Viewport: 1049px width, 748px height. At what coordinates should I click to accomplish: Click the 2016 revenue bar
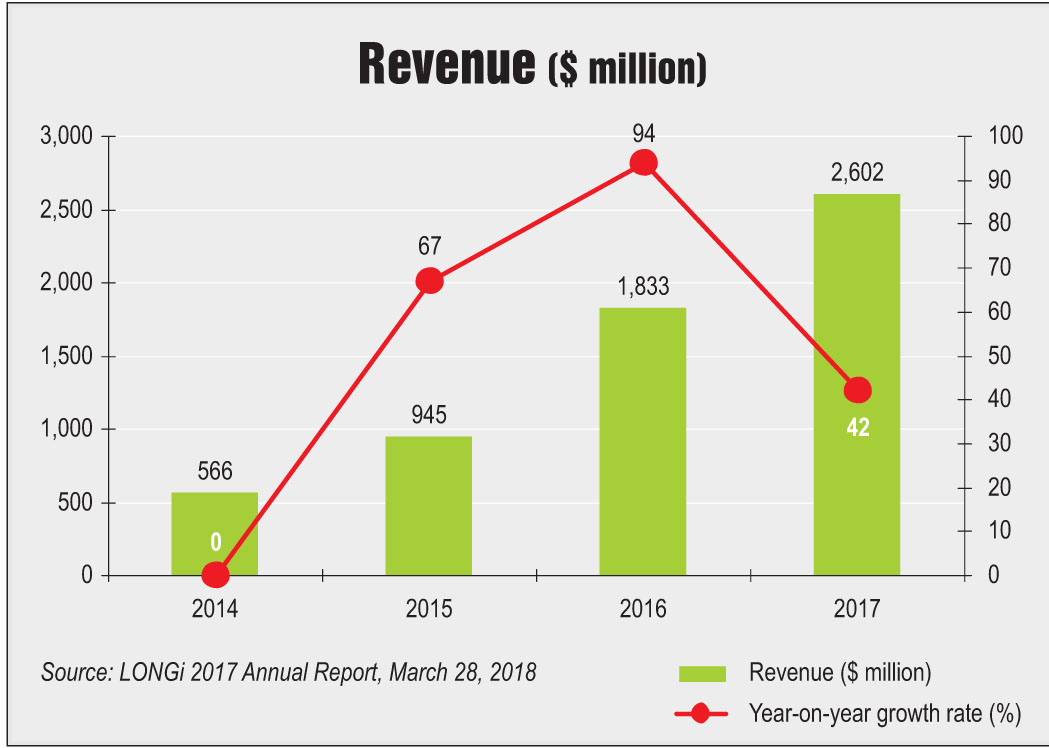pyautogui.click(x=642, y=441)
